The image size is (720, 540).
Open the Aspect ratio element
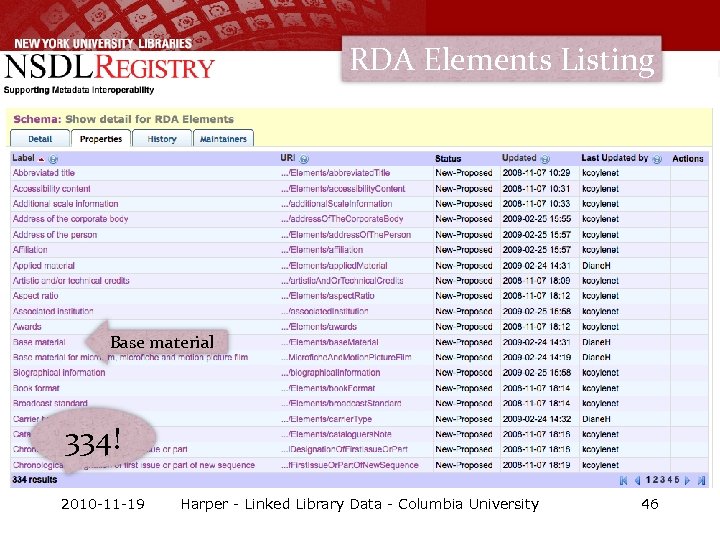click(x=35, y=296)
